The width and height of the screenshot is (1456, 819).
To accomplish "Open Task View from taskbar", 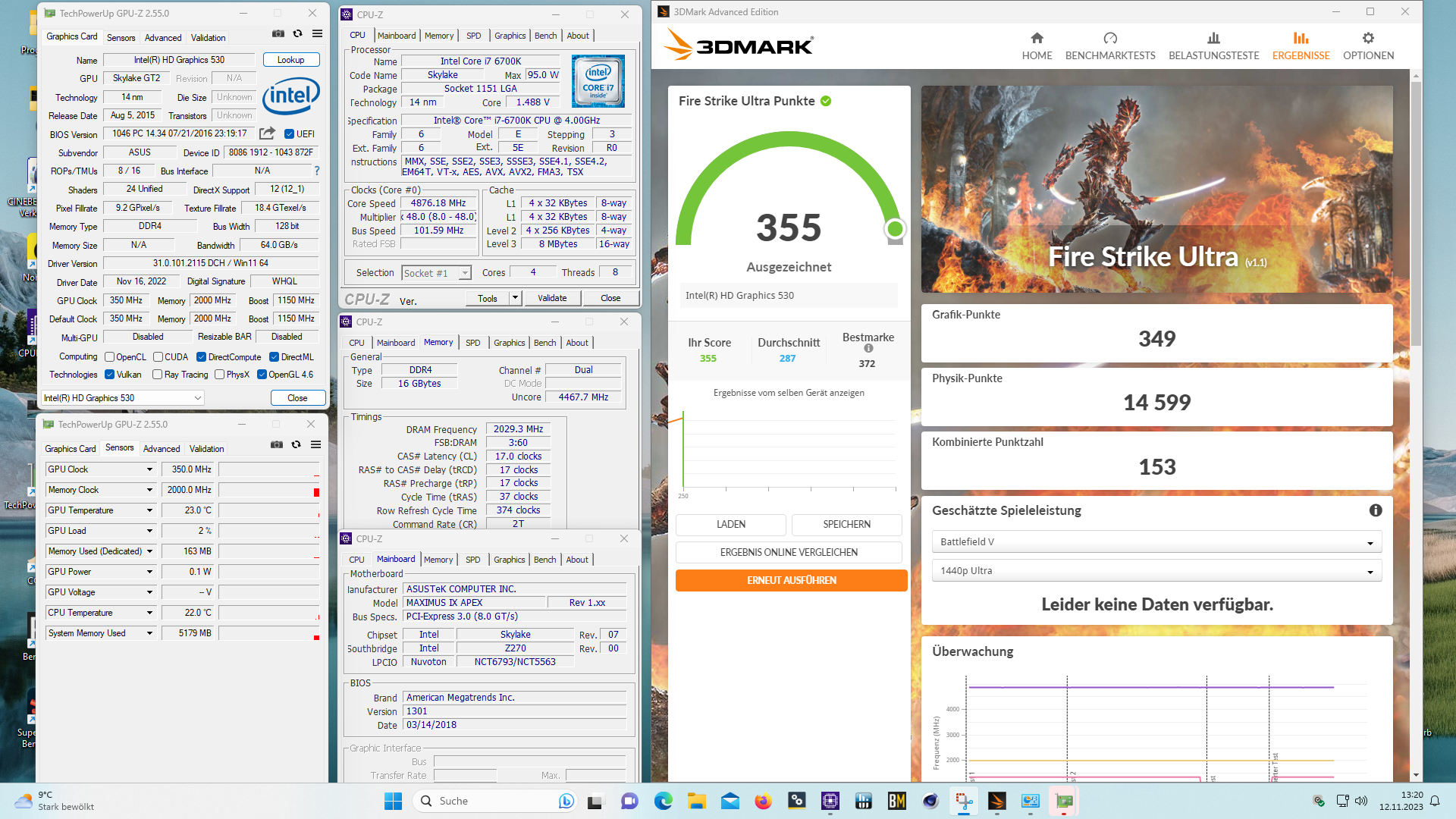I will pos(596,801).
